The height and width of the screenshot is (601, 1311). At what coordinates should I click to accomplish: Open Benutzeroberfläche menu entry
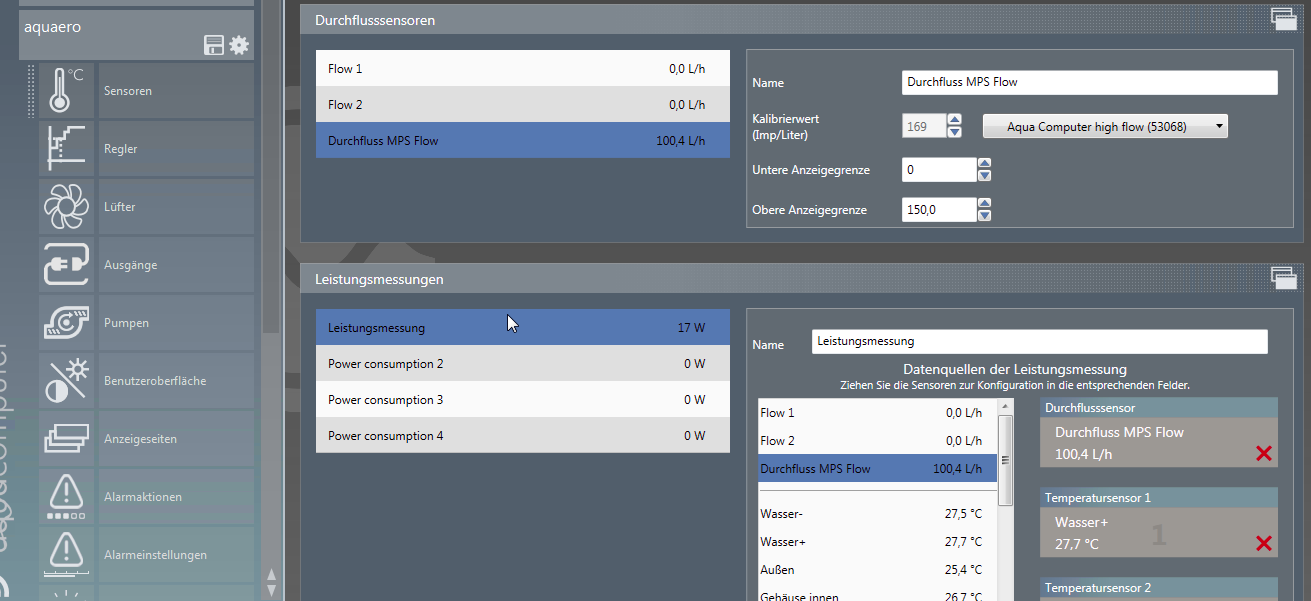tap(176, 380)
